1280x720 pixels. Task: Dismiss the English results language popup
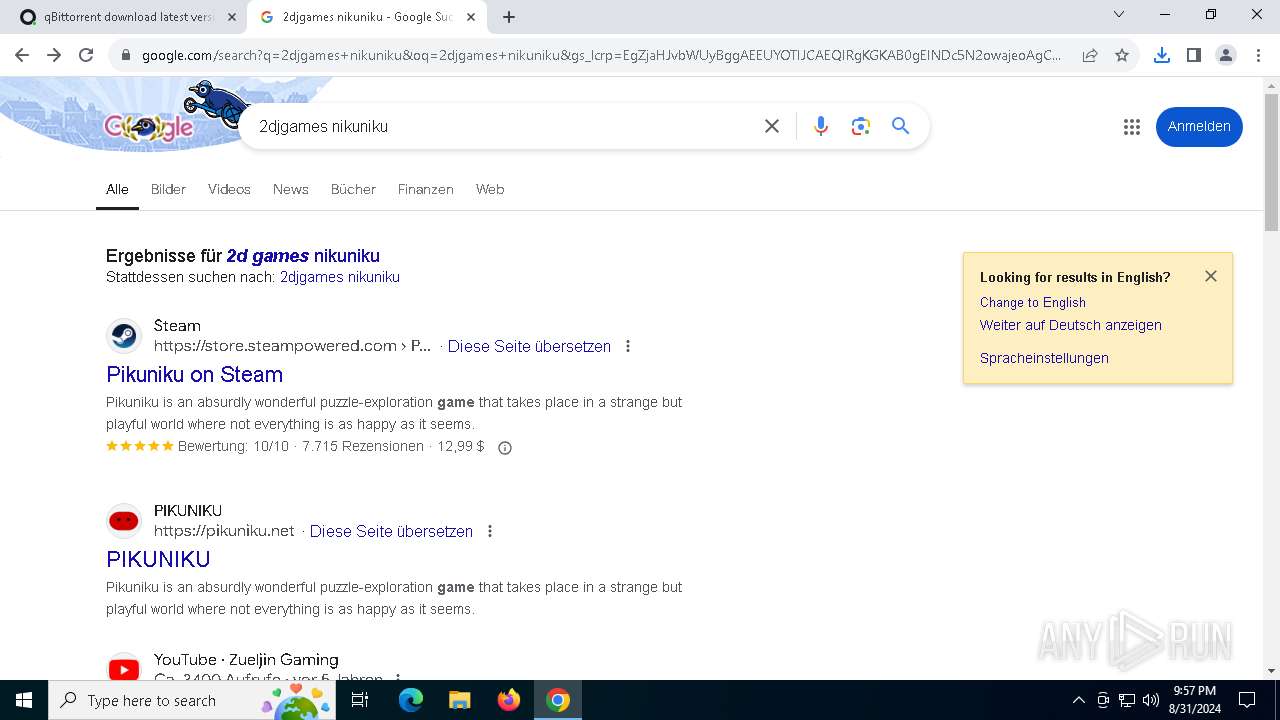[x=1211, y=276]
